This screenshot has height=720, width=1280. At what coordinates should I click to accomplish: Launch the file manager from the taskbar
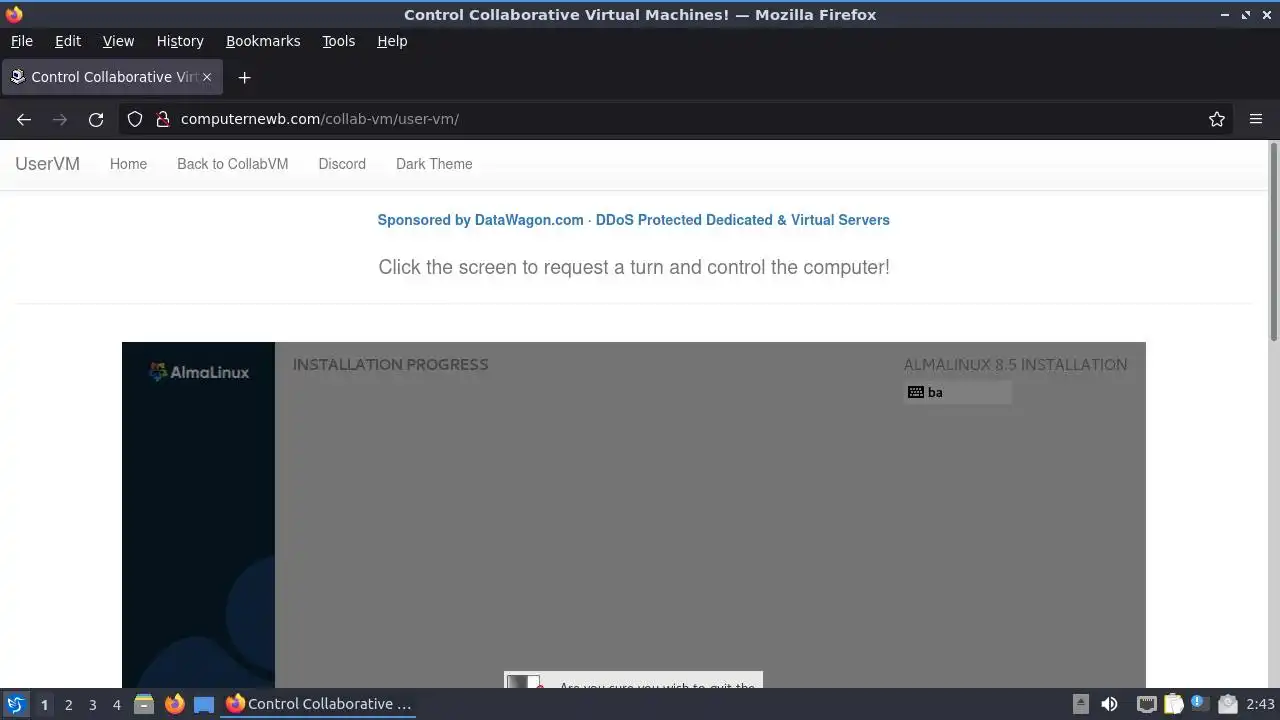coord(144,704)
